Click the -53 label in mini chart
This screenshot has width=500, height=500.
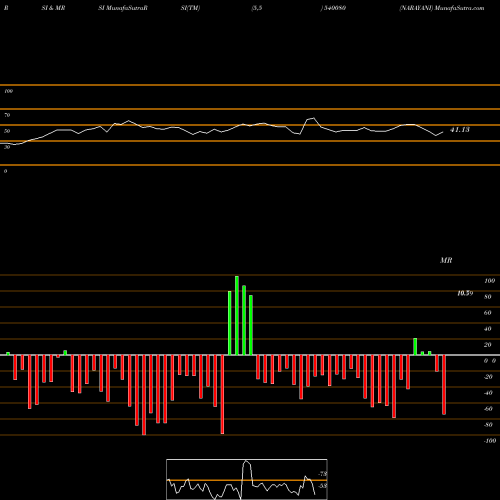pyautogui.click(x=323, y=486)
